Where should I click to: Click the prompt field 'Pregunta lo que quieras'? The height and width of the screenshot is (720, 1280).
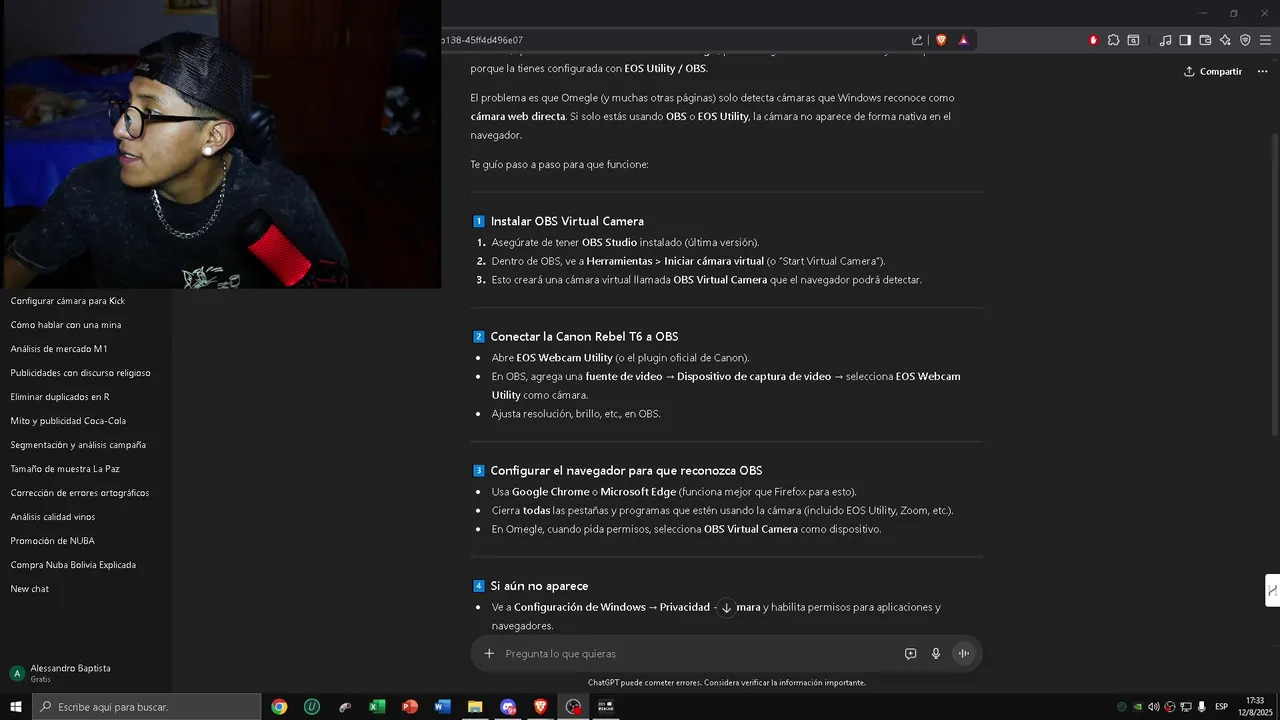[x=700, y=653]
